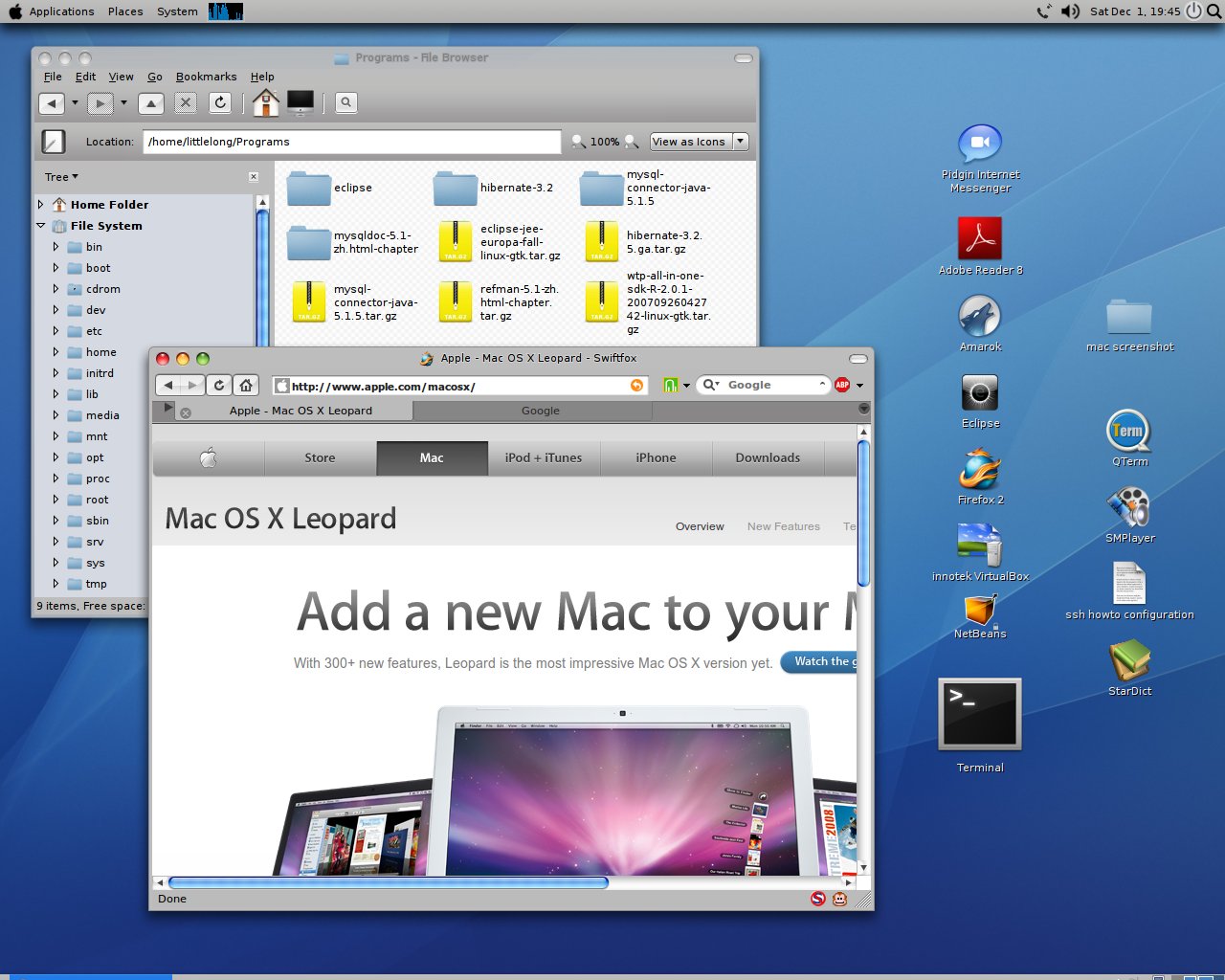Click Apple logo on website nav bar
This screenshot has width=1225, height=980.
coord(208,457)
